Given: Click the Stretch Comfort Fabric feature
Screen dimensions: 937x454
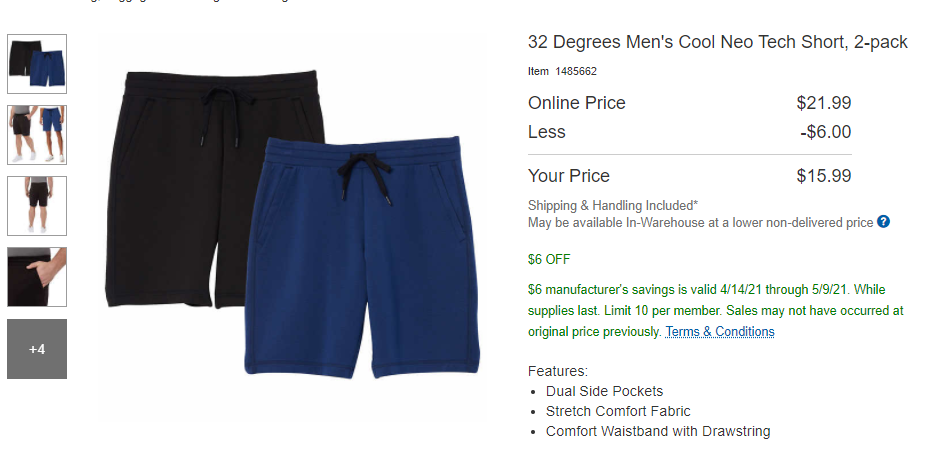Looking at the screenshot, I should (617, 411).
